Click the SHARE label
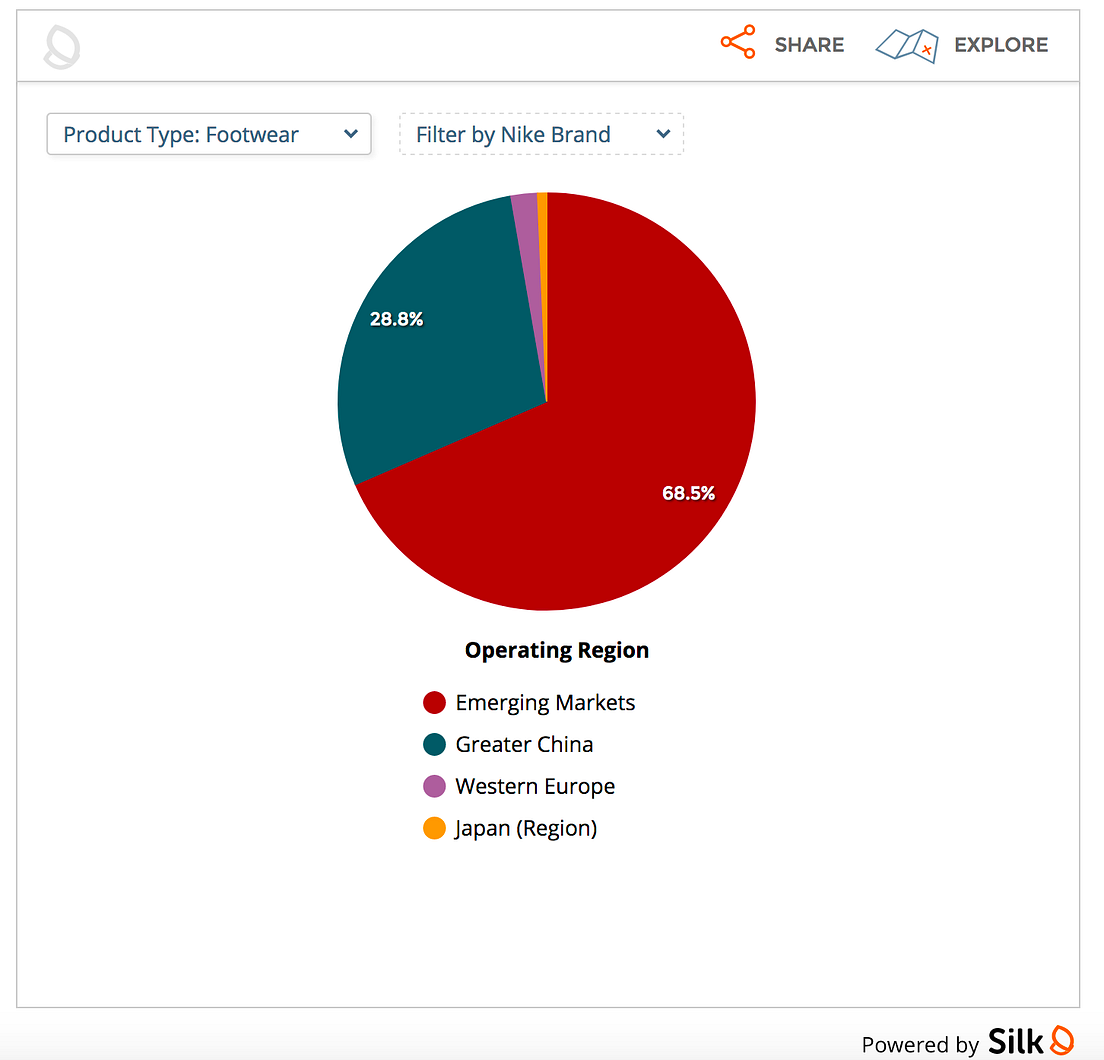This screenshot has height=1060, width=1104. [809, 44]
